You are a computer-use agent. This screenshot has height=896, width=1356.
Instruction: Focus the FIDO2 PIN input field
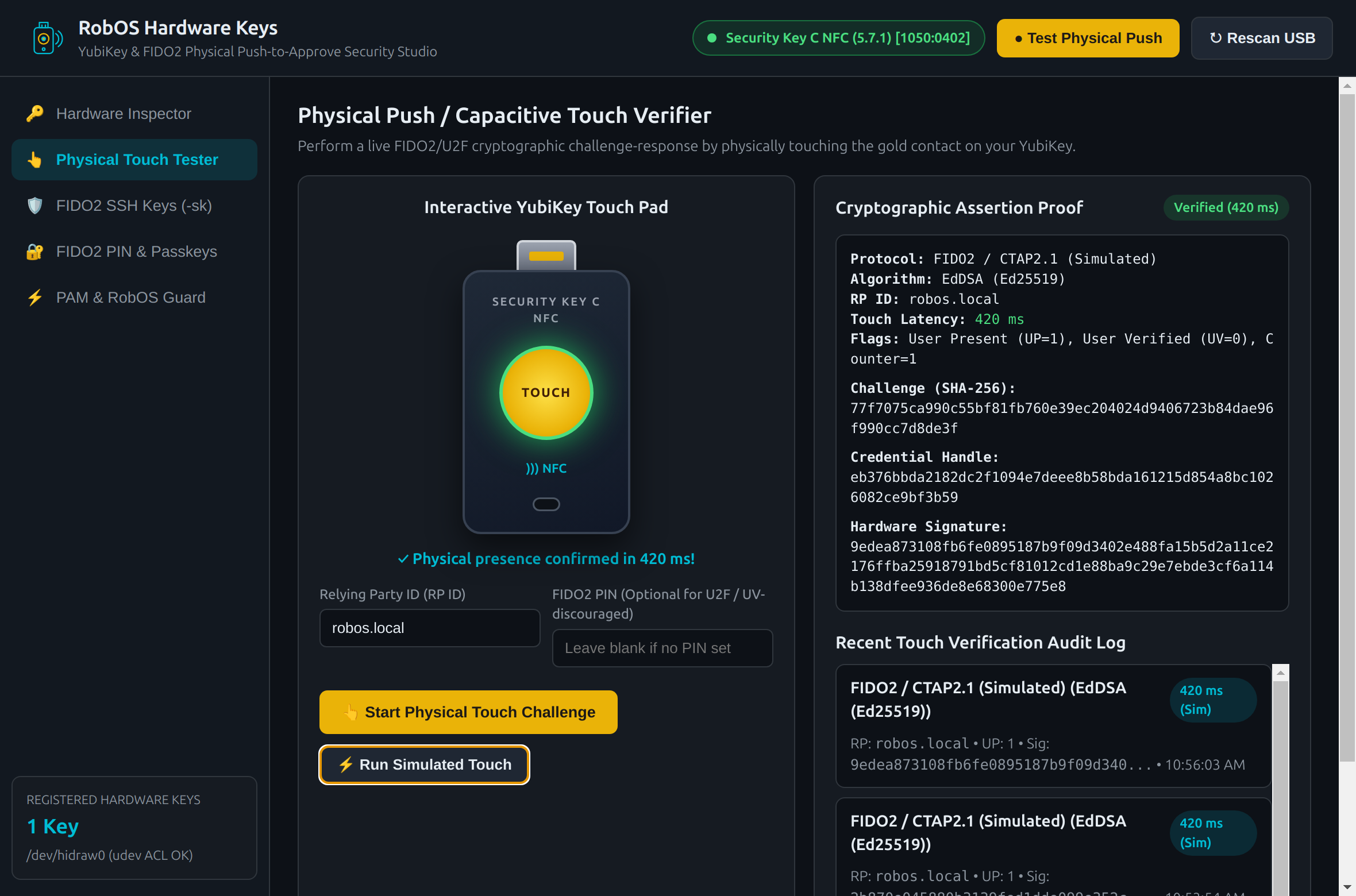(x=662, y=648)
